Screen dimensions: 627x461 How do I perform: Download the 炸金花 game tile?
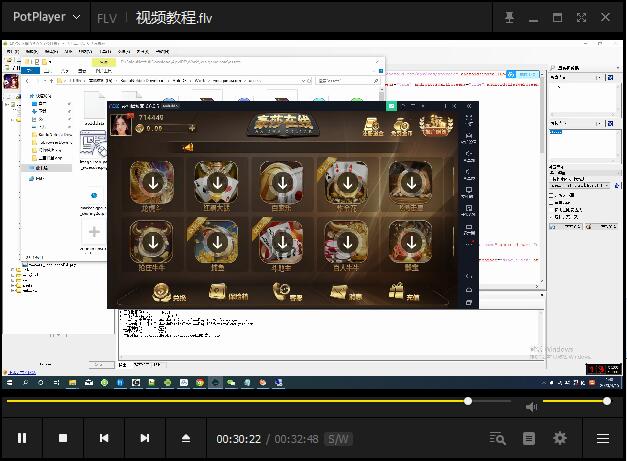click(x=347, y=183)
